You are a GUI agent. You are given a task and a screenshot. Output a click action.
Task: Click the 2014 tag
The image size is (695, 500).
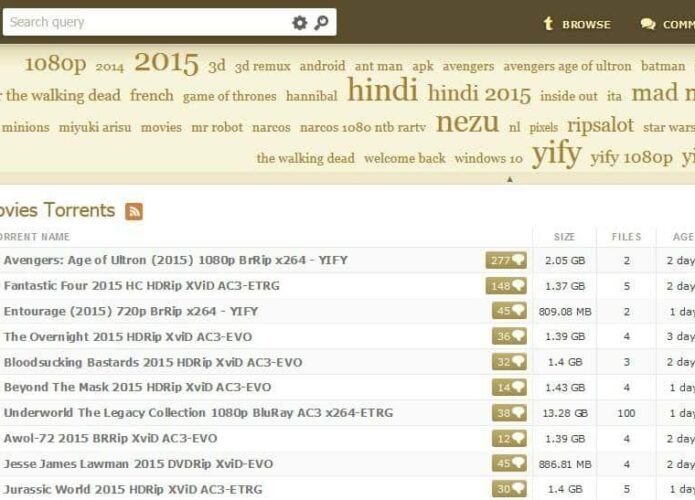[x=109, y=67]
